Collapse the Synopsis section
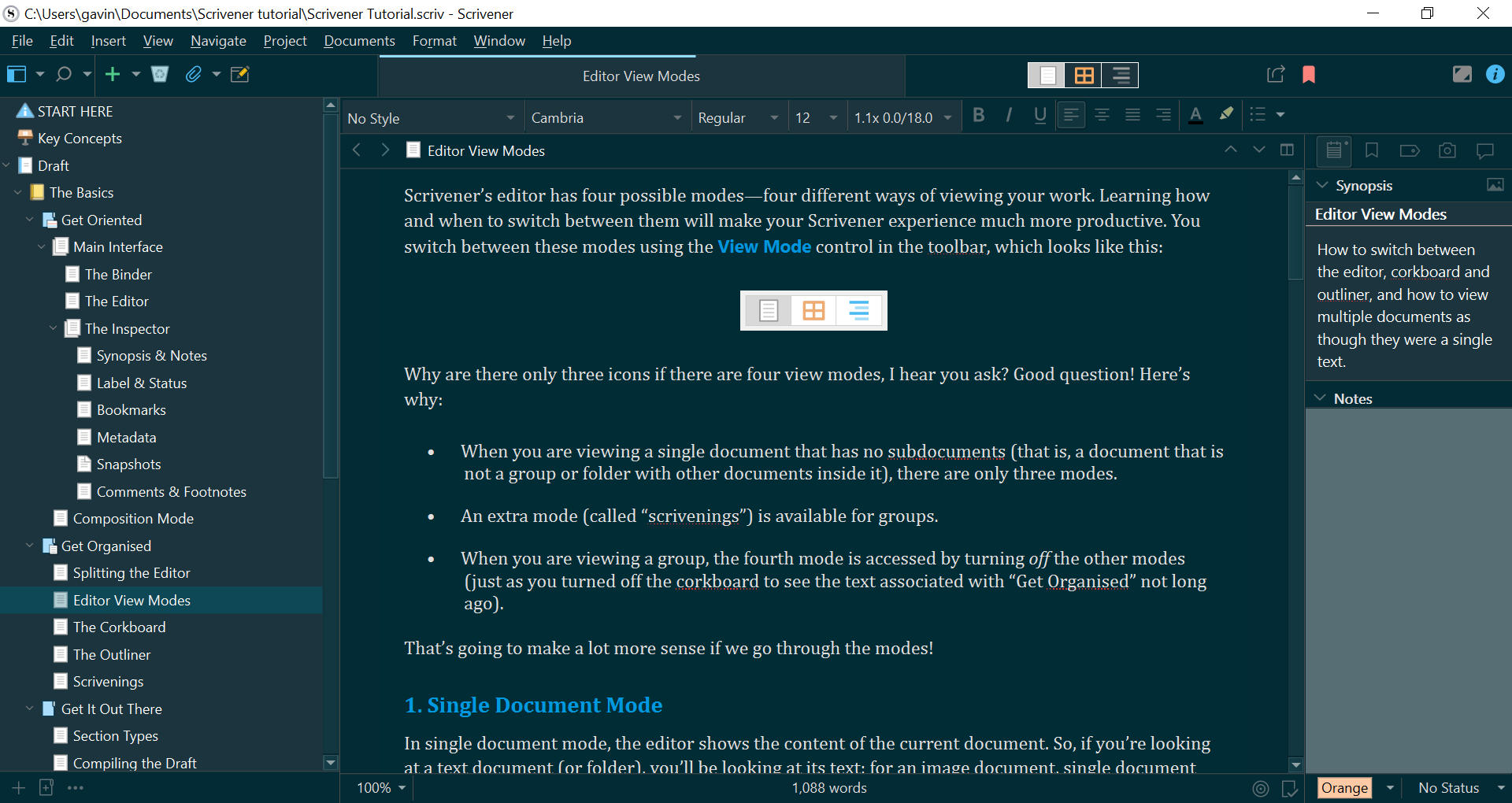This screenshot has height=803, width=1512. [x=1323, y=185]
